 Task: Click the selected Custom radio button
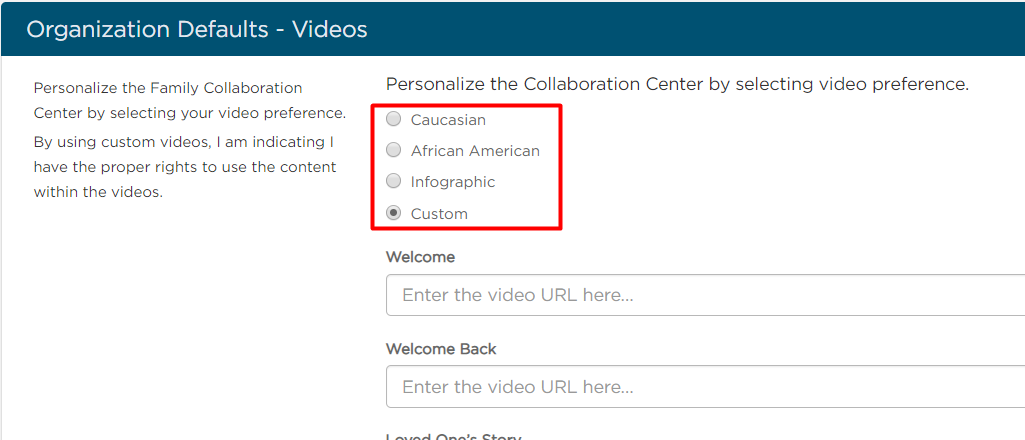(394, 212)
